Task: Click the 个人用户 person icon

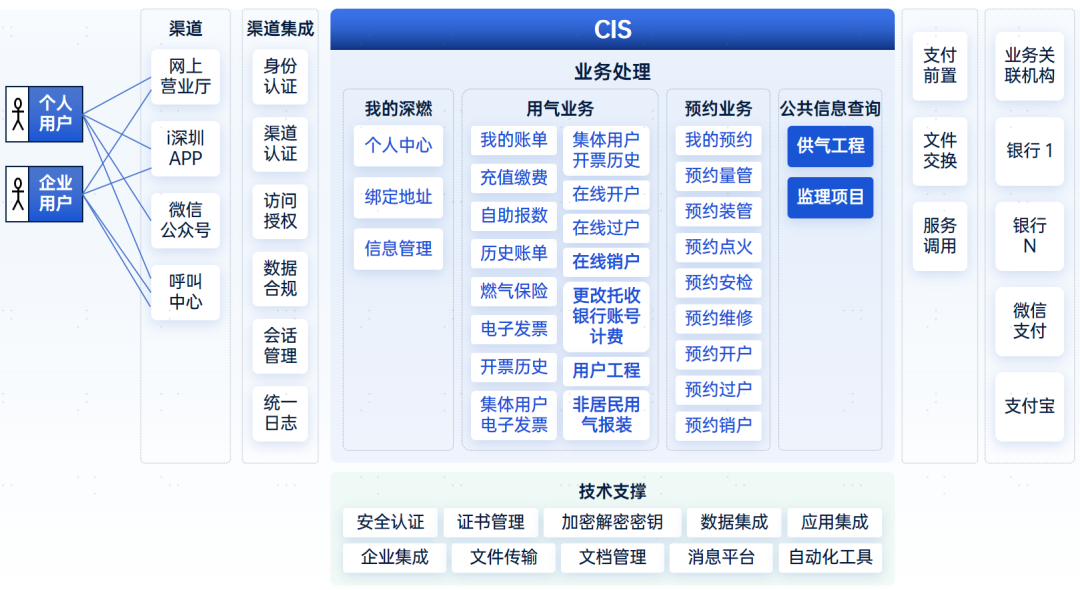Action: [x=18, y=114]
